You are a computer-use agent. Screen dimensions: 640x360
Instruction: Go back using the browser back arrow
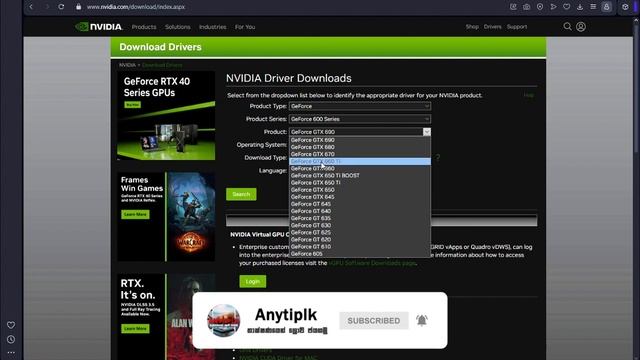31,7
